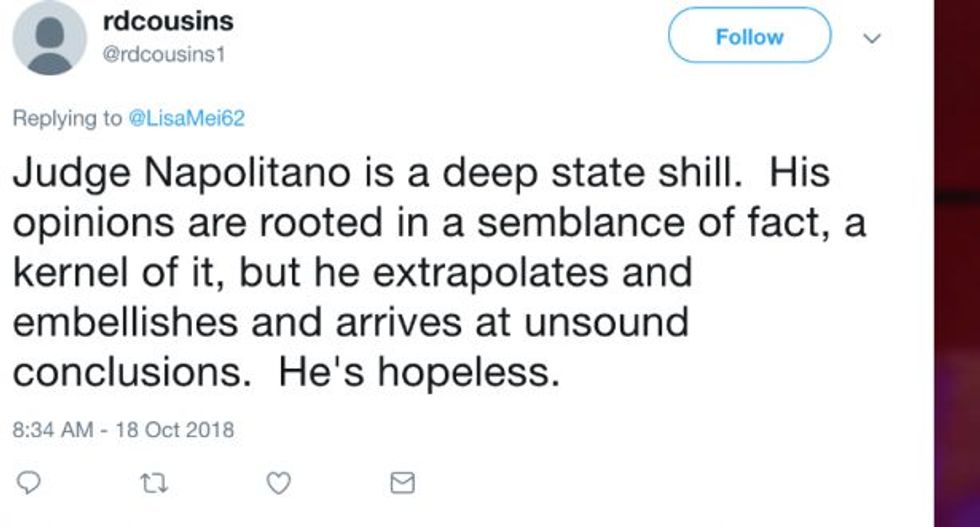The width and height of the screenshot is (980, 527).
Task: Click the line "embellishes and arrives at unsound"
Action: [351, 323]
